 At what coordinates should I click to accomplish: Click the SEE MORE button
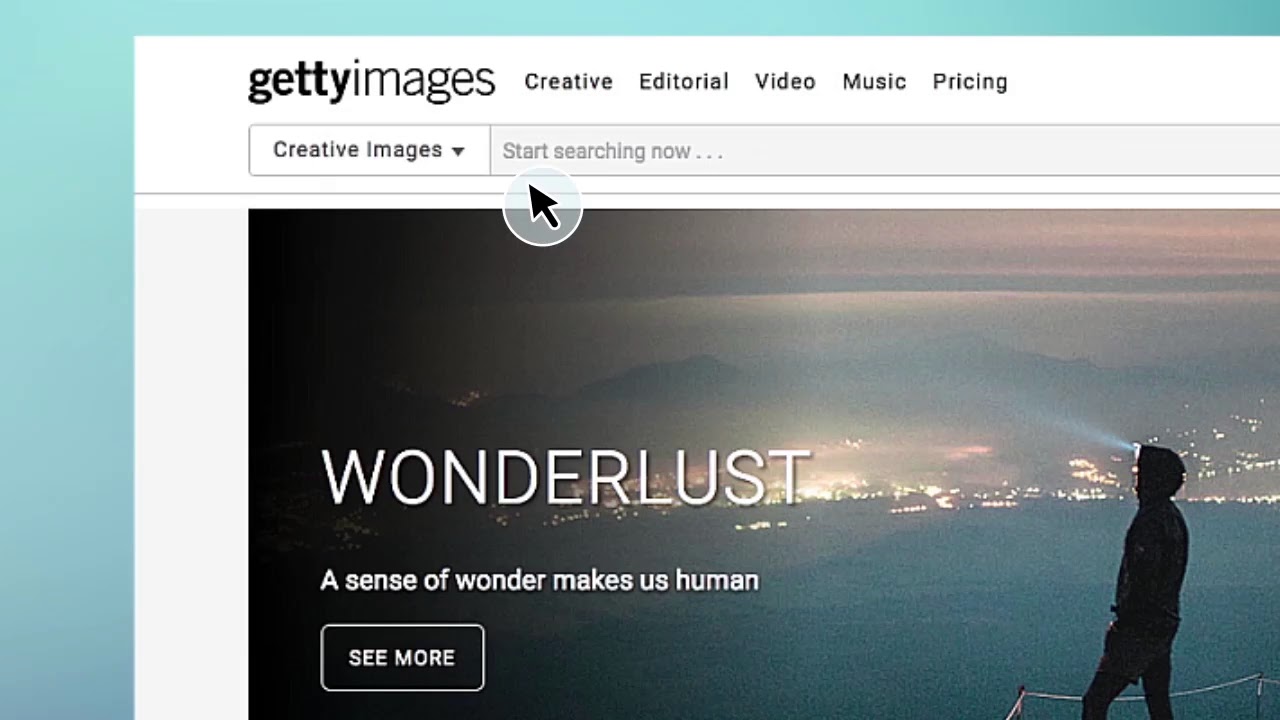click(402, 658)
